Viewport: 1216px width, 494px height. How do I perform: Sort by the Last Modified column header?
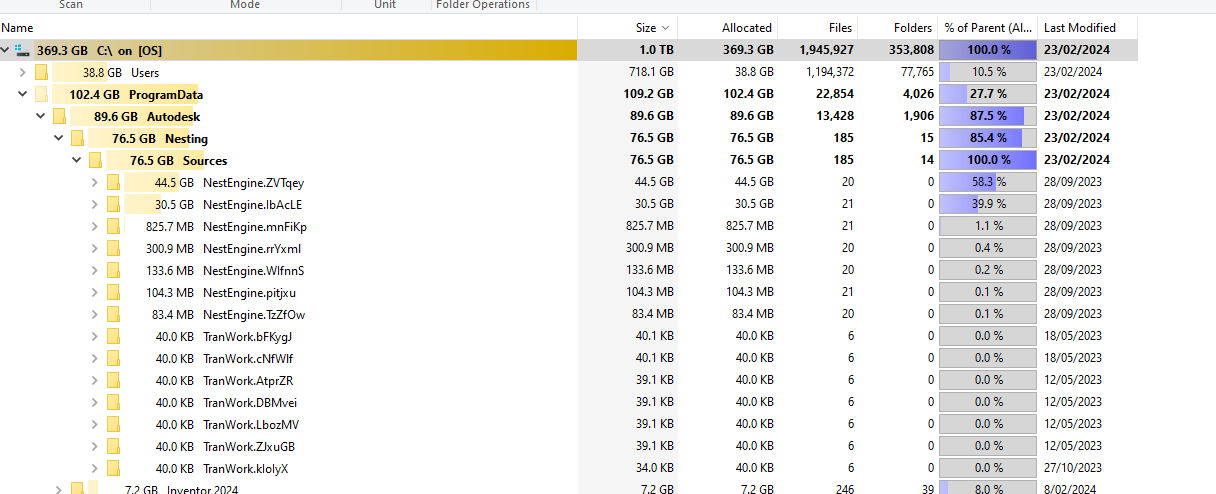1079,28
